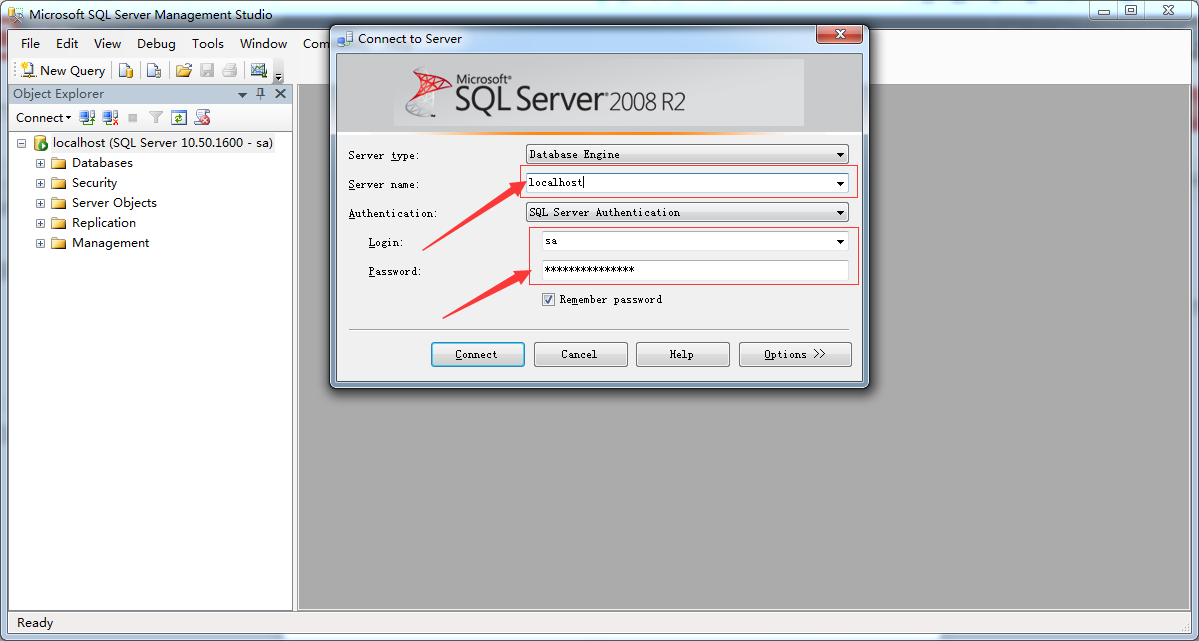Select the Server Objects tree item
Viewport: 1199px width, 641px height.
coord(114,203)
